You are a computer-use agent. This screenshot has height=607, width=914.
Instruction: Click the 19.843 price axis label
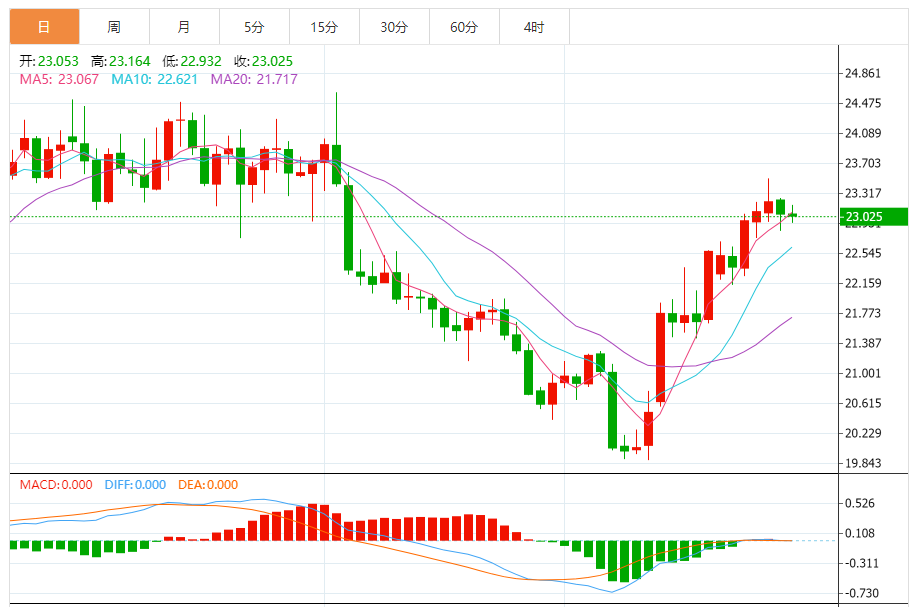click(863, 464)
